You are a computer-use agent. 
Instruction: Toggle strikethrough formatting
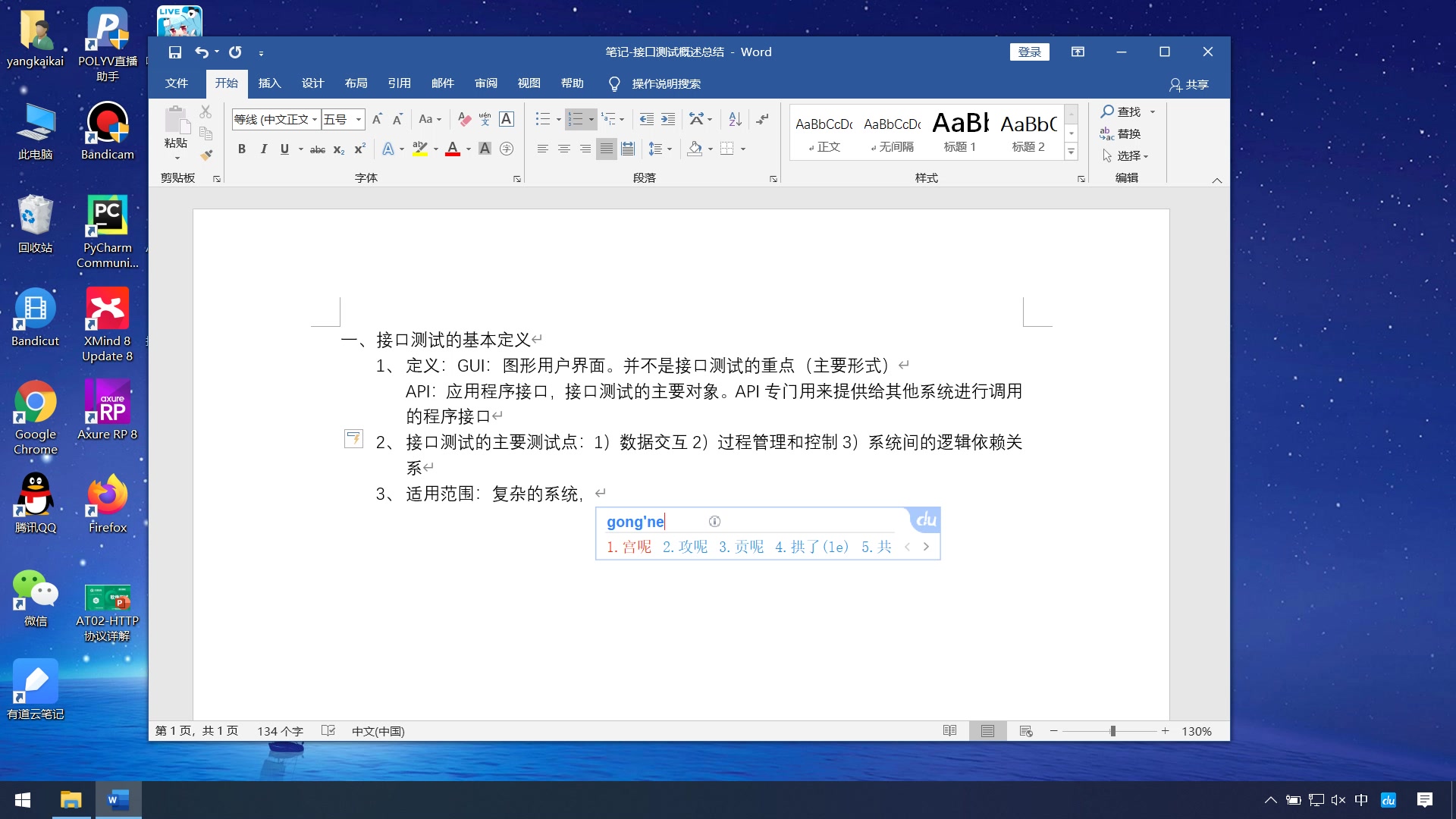[x=318, y=149]
